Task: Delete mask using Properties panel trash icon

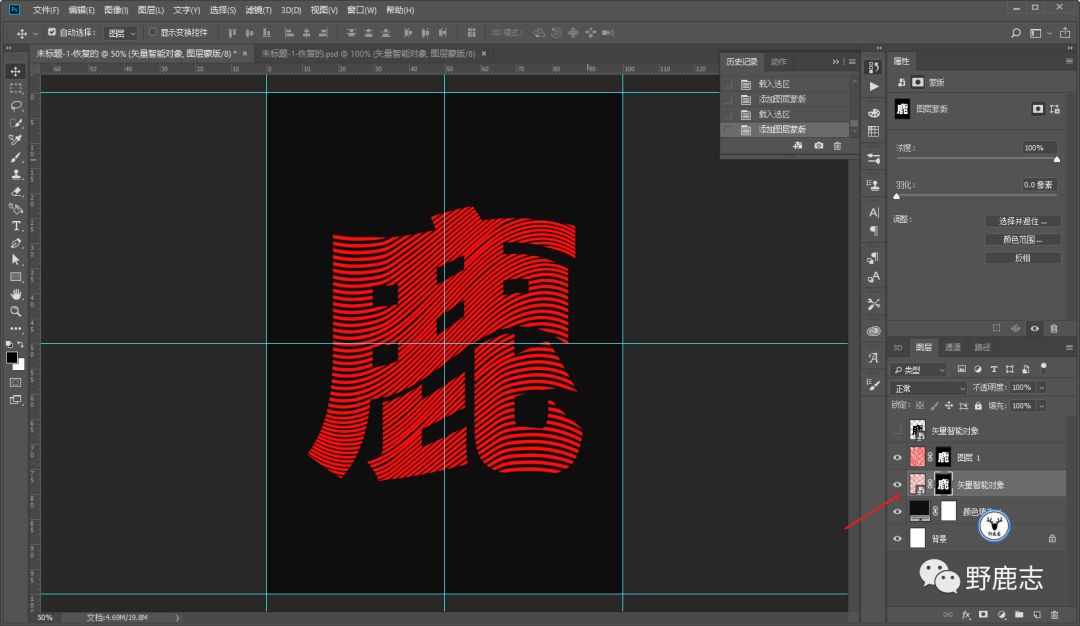Action: coord(1053,328)
